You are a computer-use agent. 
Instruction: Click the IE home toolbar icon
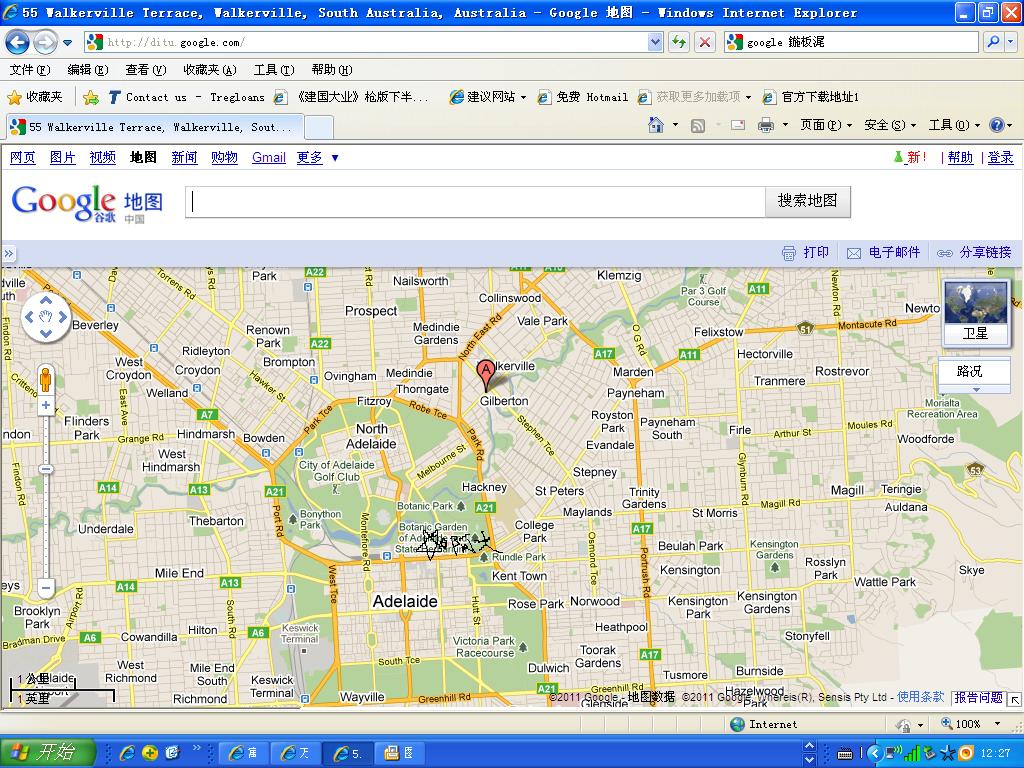[x=656, y=125]
